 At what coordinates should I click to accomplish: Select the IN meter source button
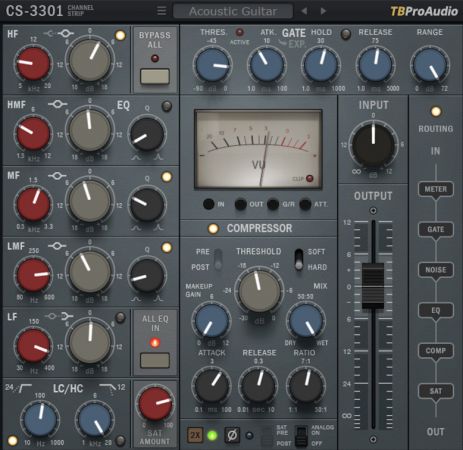(209, 204)
